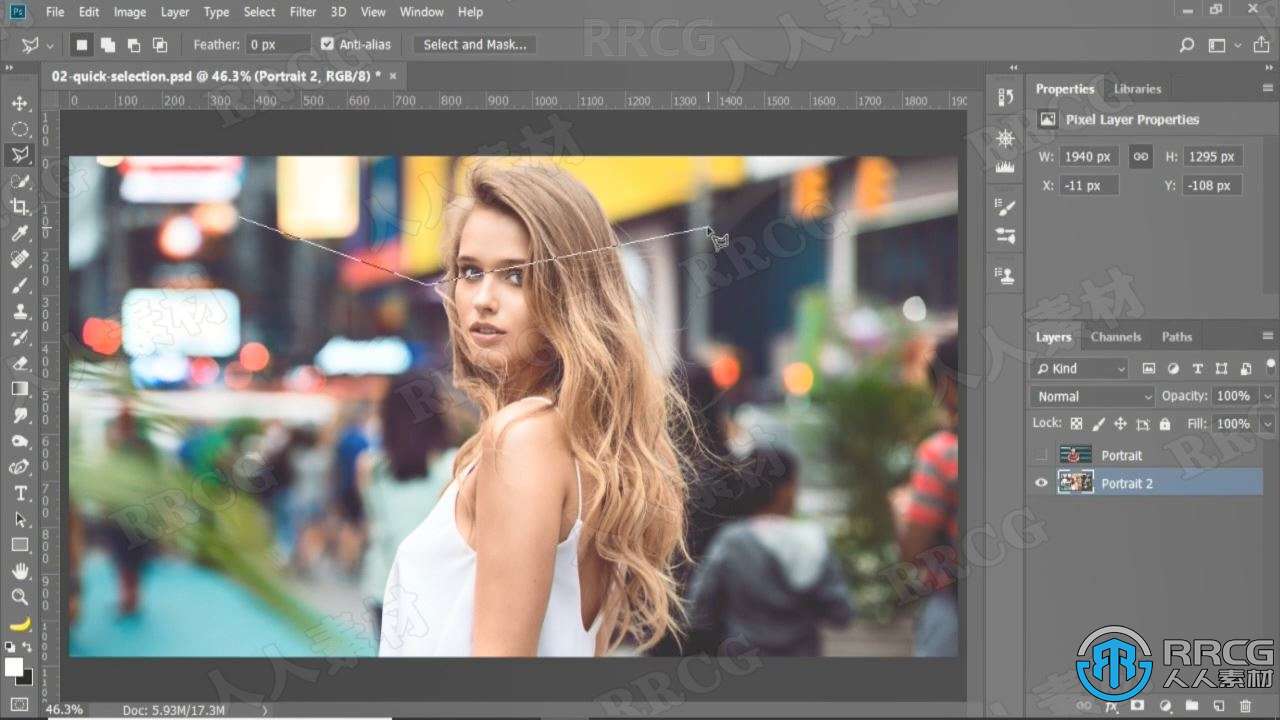Image resolution: width=1280 pixels, height=720 pixels.
Task: Select the Brush tool
Action: [20, 285]
